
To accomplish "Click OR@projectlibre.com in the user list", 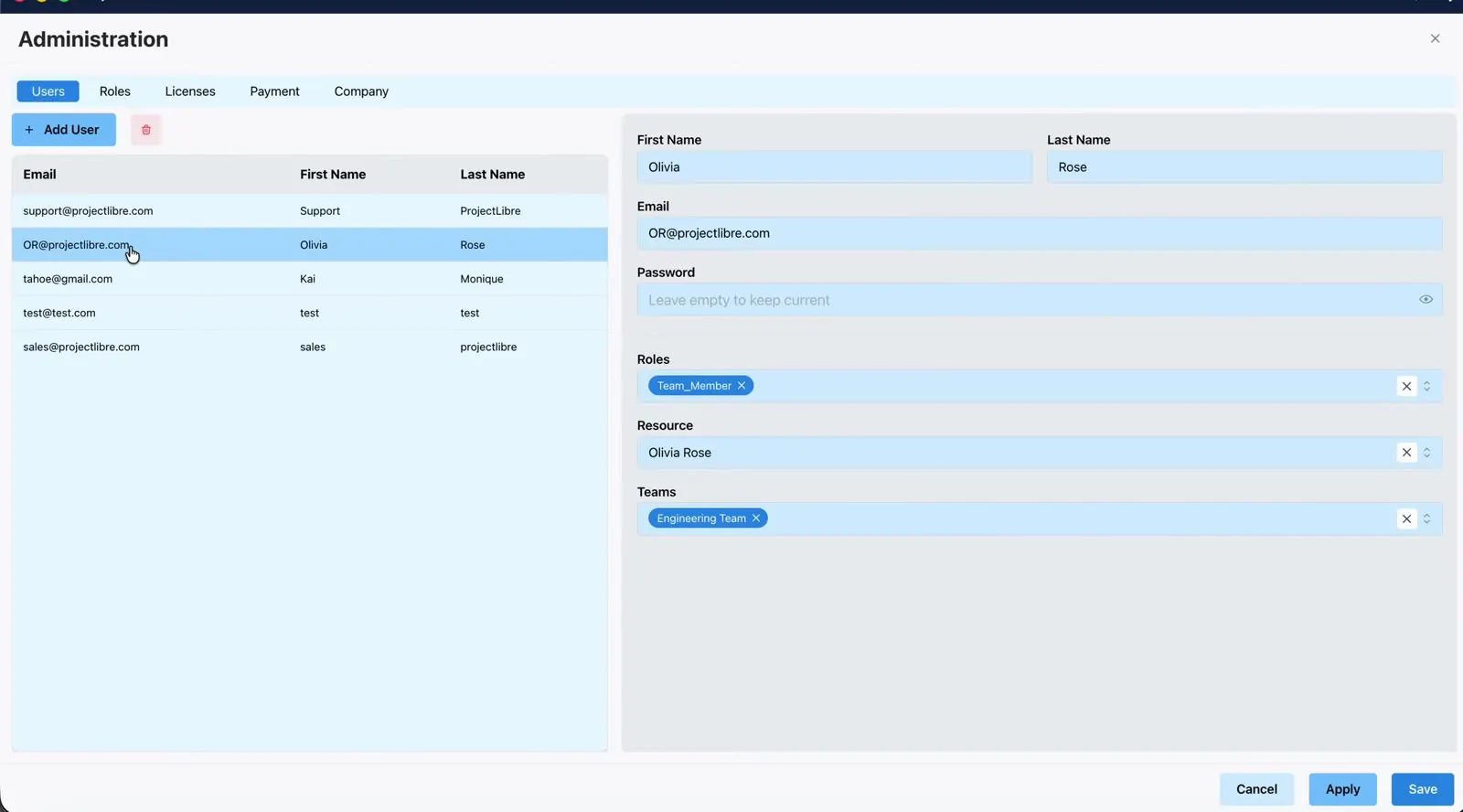I will (x=77, y=245).
